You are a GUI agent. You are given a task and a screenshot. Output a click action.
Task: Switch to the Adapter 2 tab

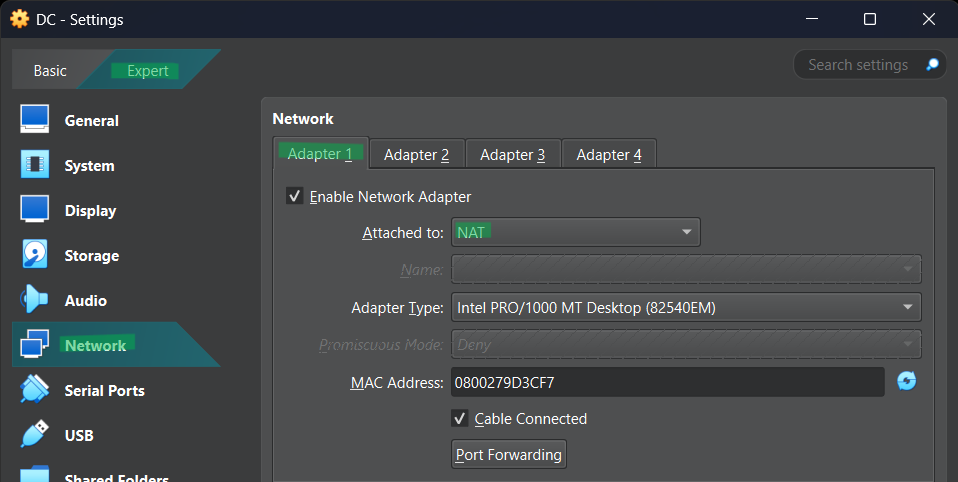(x=417, y=155)
